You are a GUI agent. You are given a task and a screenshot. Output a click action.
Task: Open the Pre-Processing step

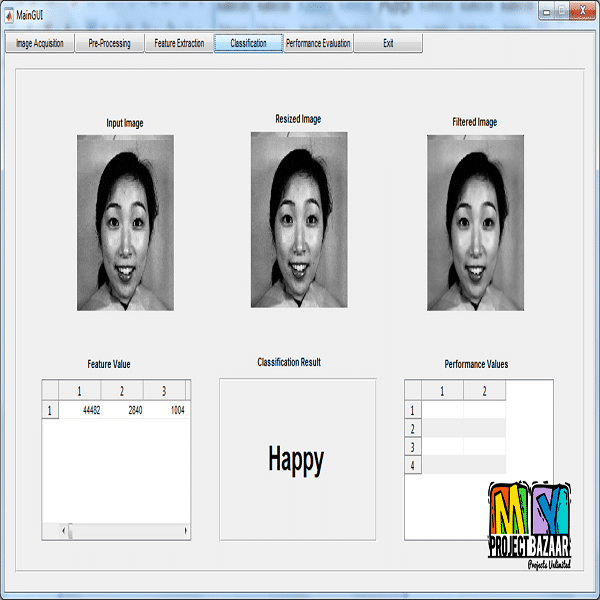[x=109, y=43]
